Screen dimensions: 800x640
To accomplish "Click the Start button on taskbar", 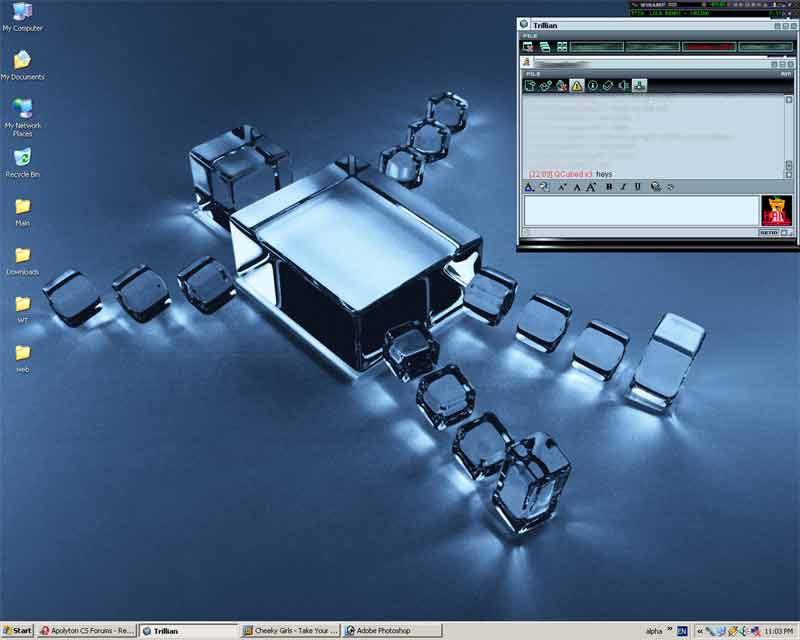I will (18, 631).
